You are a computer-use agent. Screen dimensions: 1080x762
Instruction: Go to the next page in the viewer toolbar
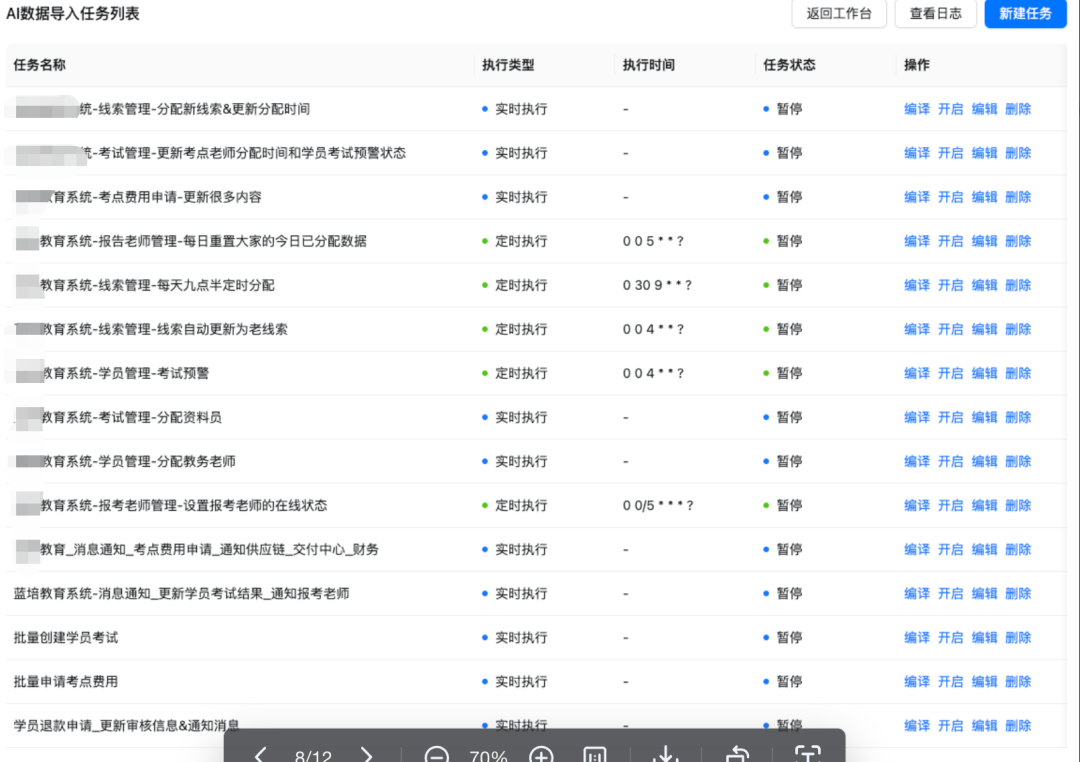coord(366,755)
